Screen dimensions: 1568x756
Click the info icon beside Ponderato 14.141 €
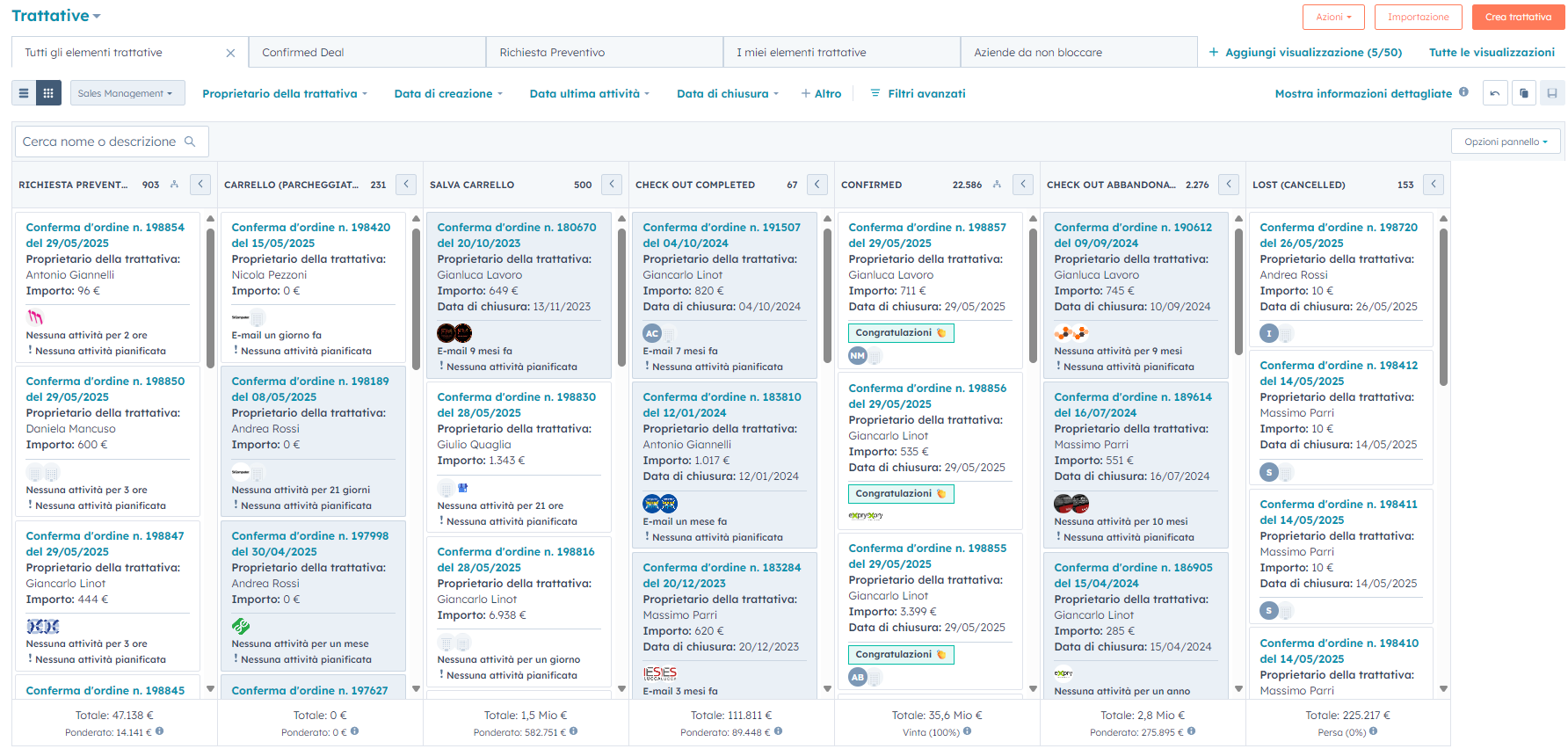pos(159,731)
